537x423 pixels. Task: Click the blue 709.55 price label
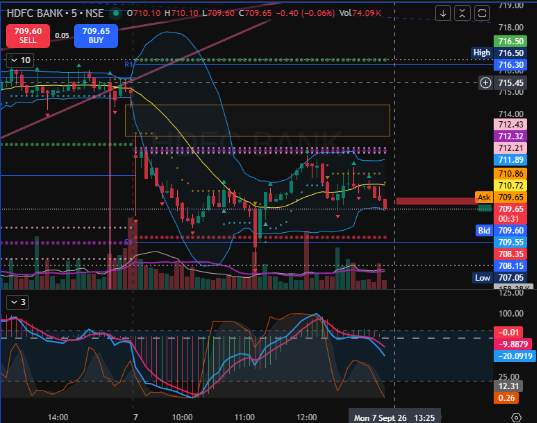pyautogui.click(x=510, y=242)
